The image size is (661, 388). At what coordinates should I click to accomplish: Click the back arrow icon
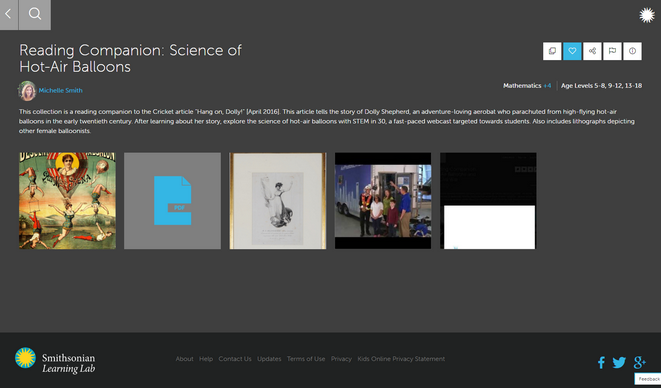click(8, 14)
